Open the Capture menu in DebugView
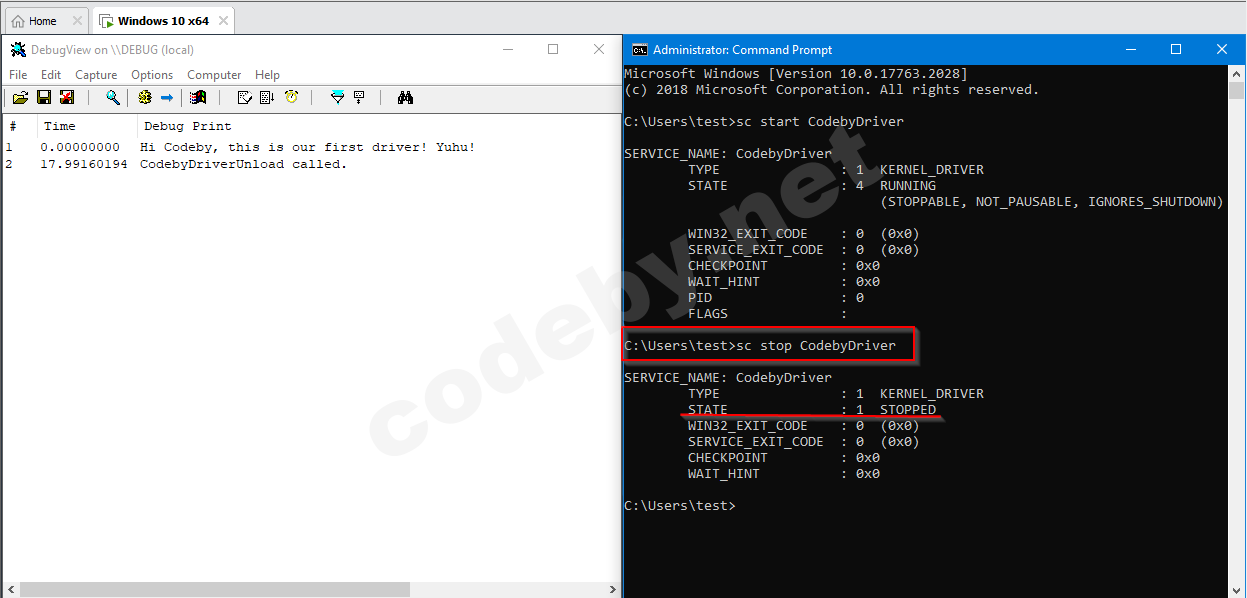The image size is (1247, 598). [96, 75]
